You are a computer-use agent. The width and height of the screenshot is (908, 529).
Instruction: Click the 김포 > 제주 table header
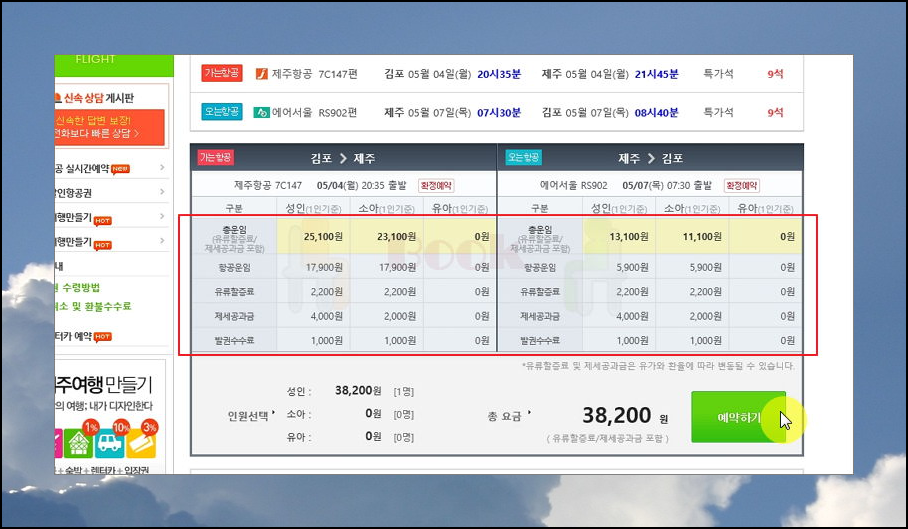tap(343, 158)
